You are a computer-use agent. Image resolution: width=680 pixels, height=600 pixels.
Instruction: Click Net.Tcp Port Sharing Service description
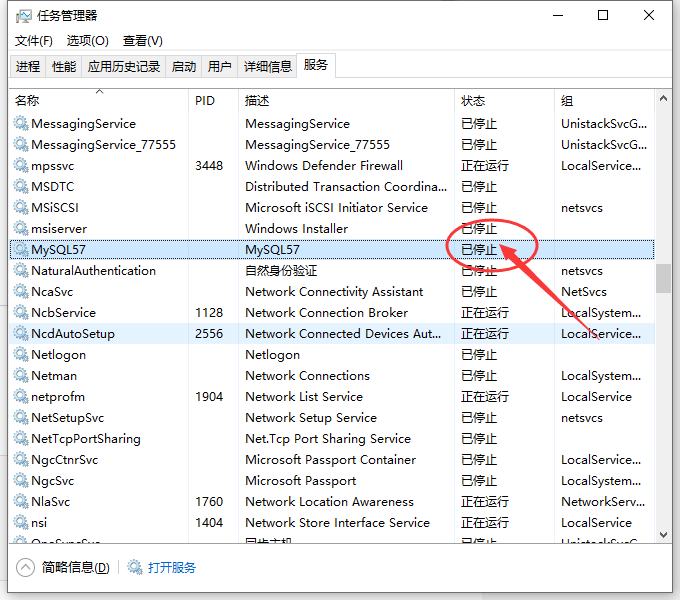[328, 439]
